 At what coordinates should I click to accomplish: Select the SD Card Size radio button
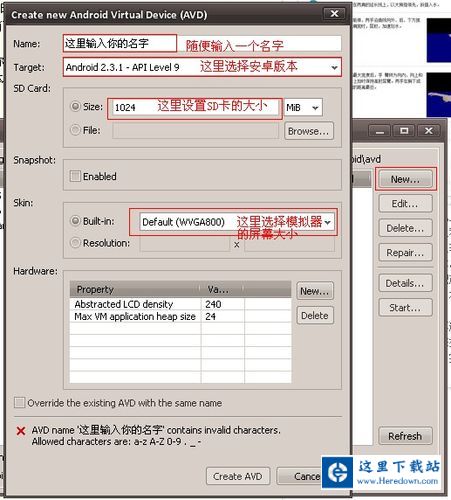[76, 106]
